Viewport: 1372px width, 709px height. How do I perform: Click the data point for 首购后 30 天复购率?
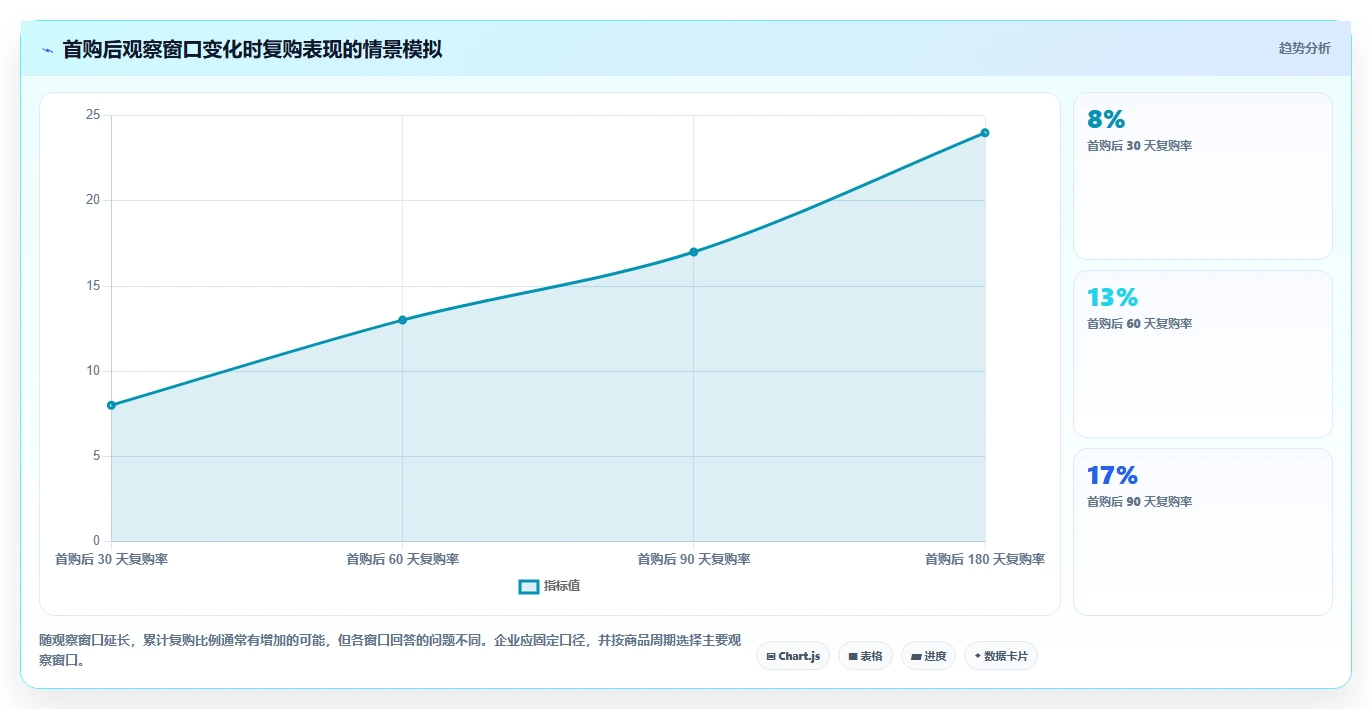112,405
